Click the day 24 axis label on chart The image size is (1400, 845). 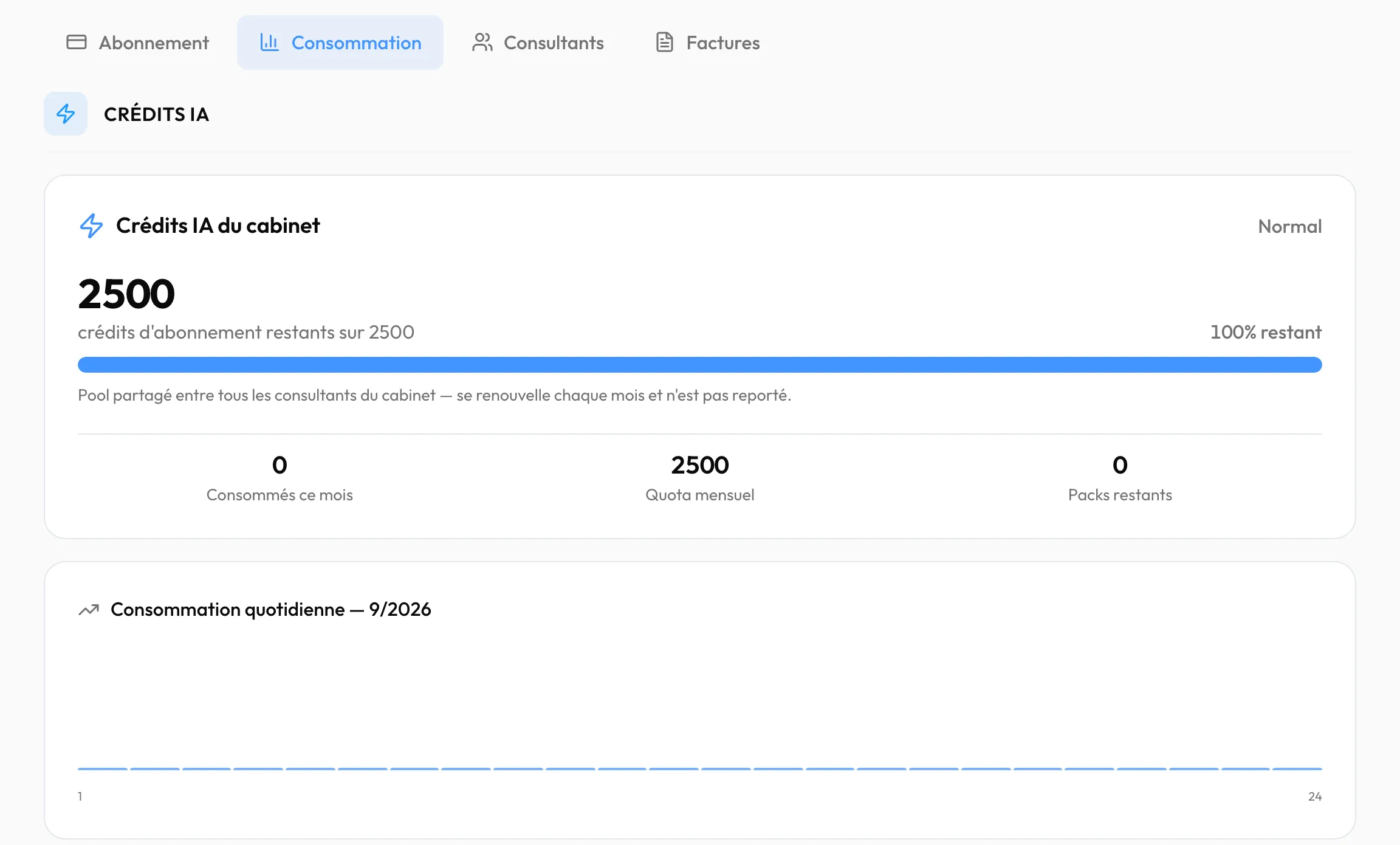pos(1315,796)
